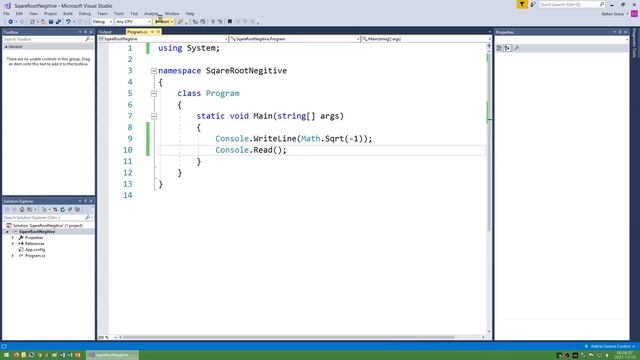Viewport: 640px width, 360px height.
Task: Toggle Categorized view in Properties panel
Action: tap(499, 48)
